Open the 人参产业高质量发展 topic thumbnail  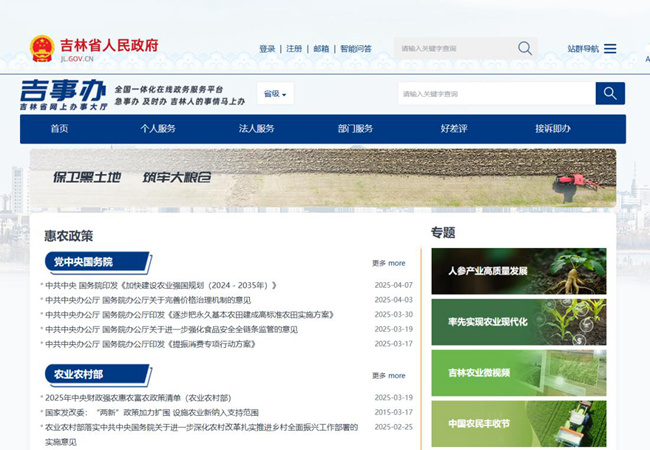click(x=518, y=271)
